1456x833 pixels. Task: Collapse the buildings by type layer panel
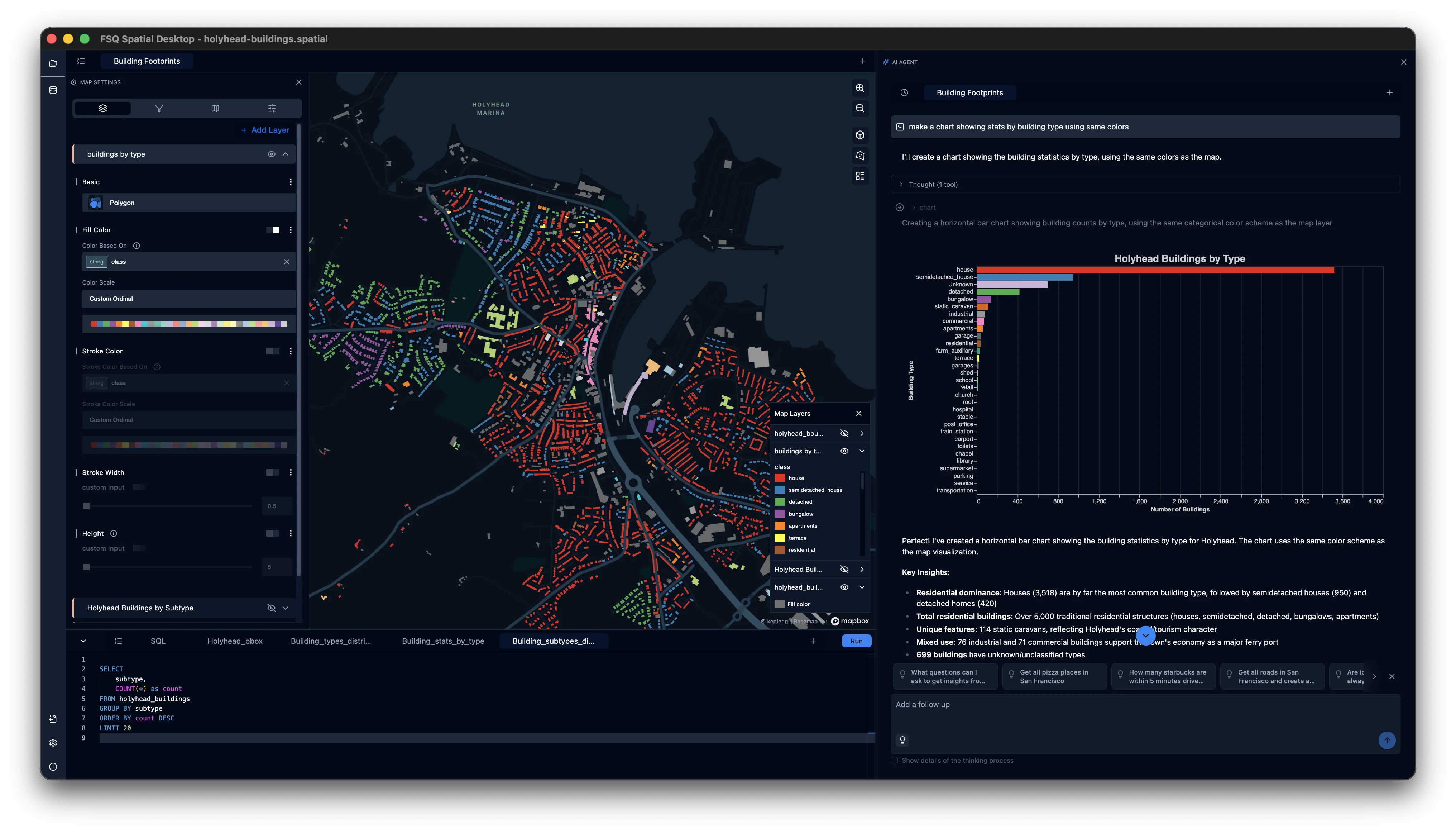point(286,154)
